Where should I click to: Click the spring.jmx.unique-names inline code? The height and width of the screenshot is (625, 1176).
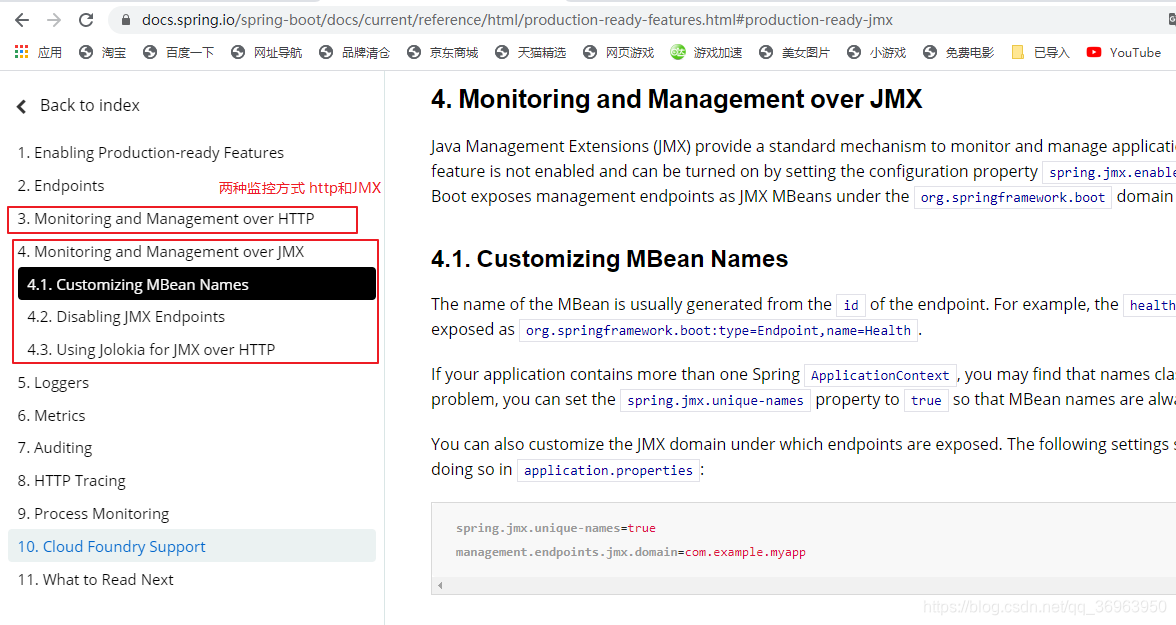pyautogui.click(x=716, y=401)
